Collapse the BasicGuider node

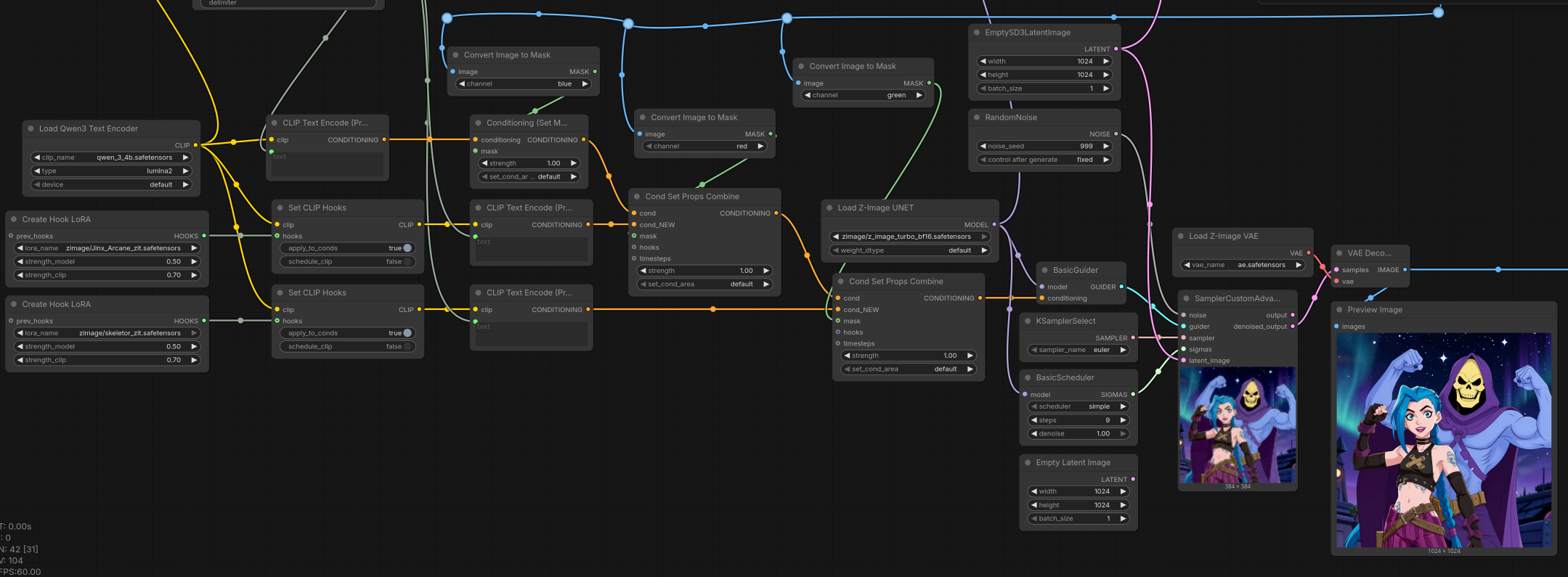point(1045,270)
